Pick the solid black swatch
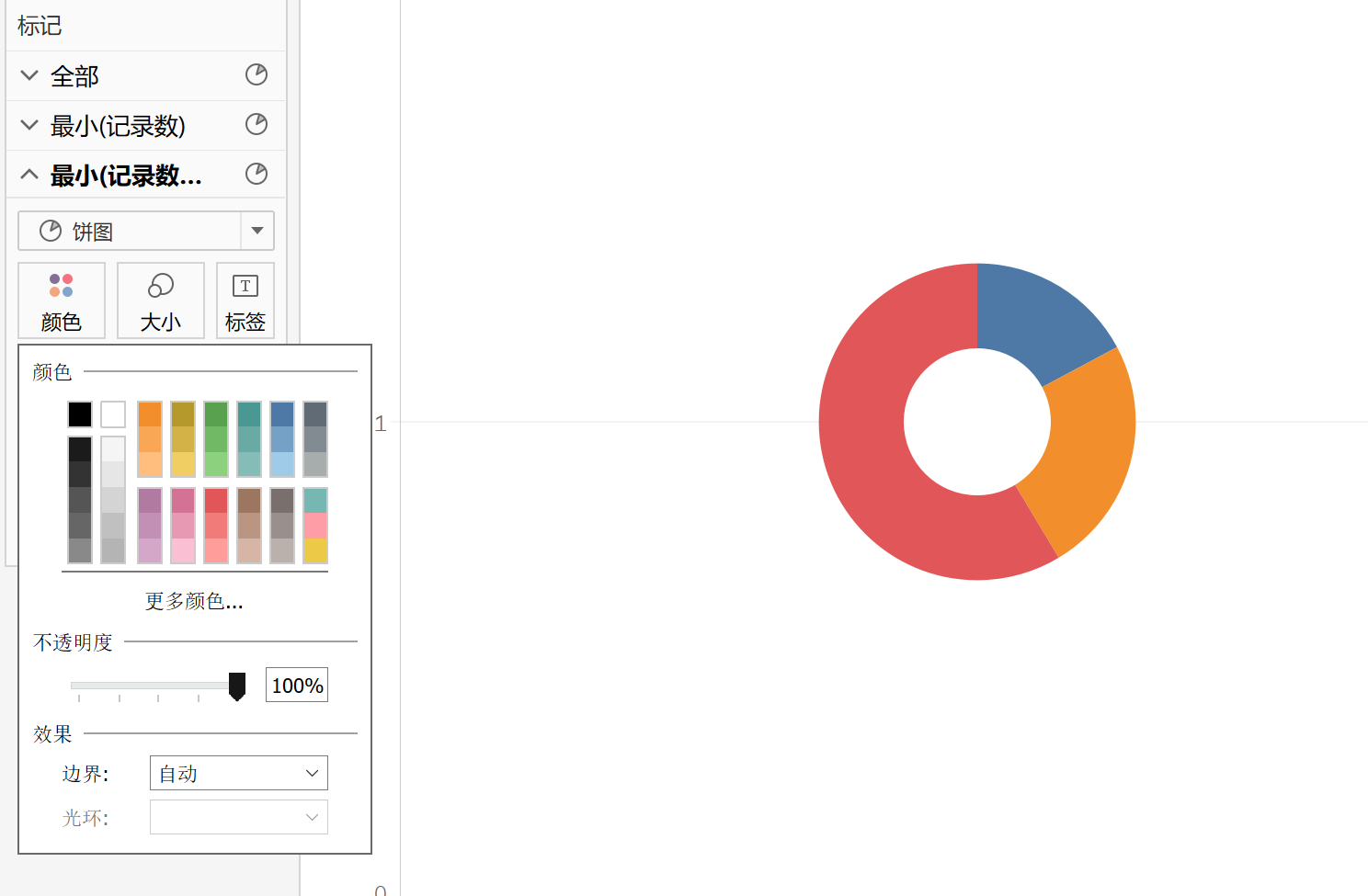 click(80, 414)
